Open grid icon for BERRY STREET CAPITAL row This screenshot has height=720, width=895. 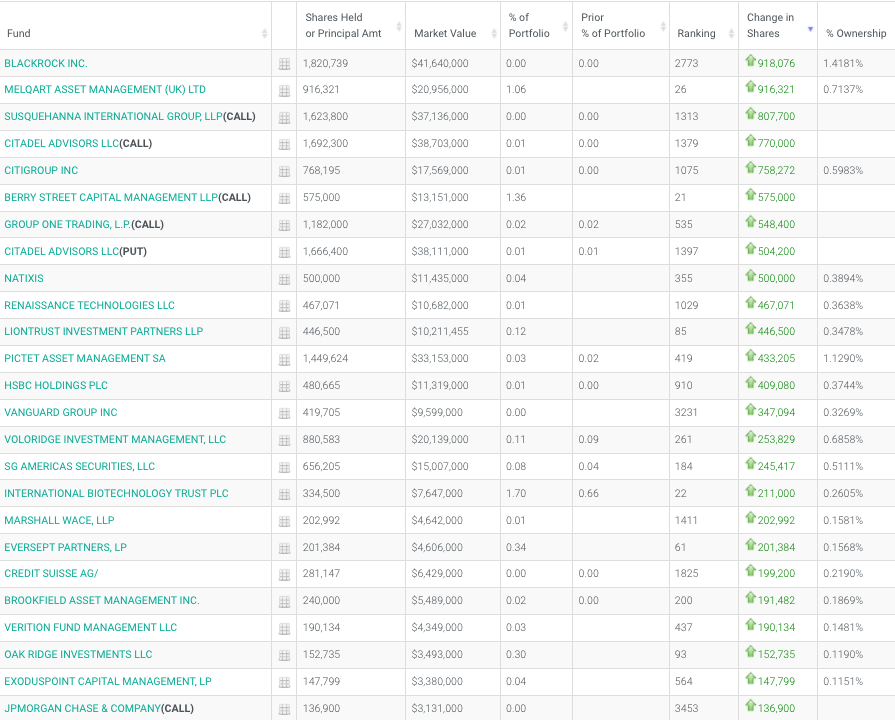coord(284,198)
